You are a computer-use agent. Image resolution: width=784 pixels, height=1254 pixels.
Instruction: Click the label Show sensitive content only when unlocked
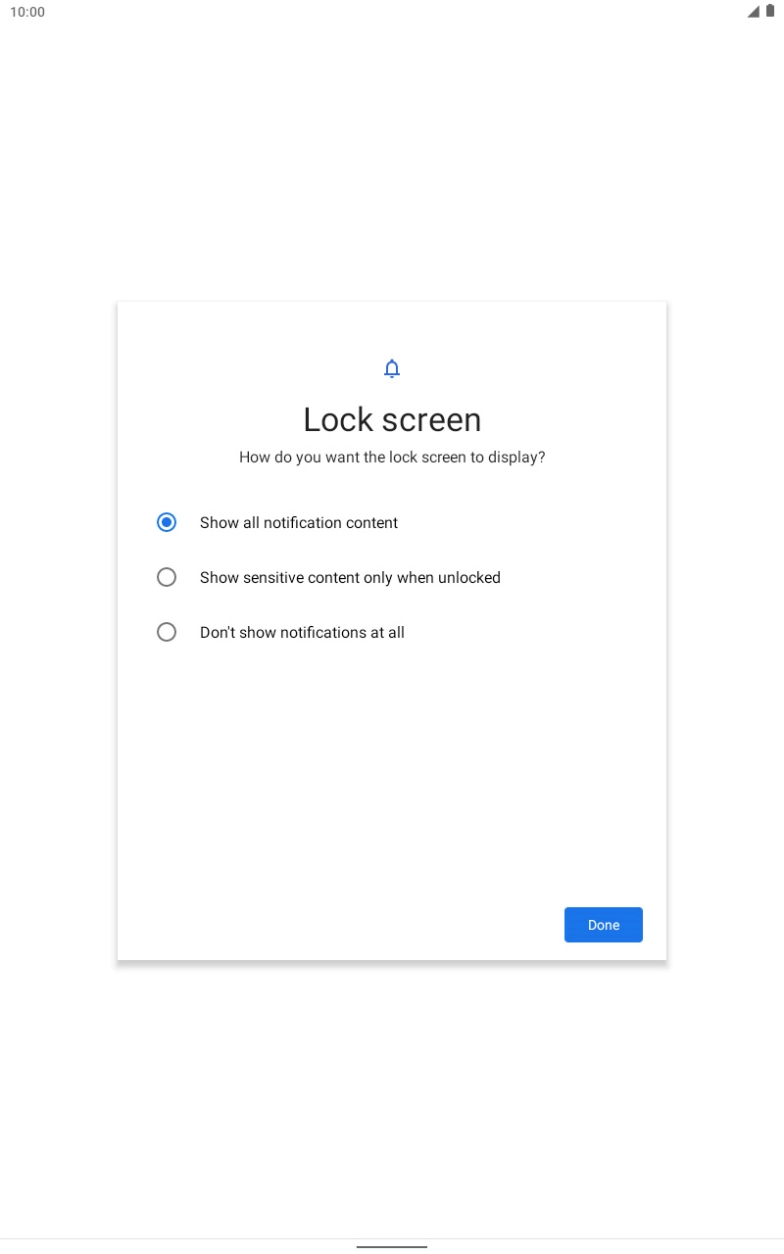[349, 577]
